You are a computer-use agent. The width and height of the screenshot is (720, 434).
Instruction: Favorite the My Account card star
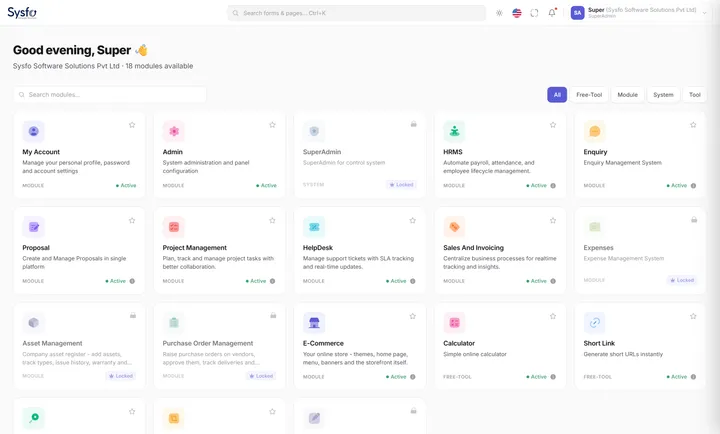tap(132, 125)
